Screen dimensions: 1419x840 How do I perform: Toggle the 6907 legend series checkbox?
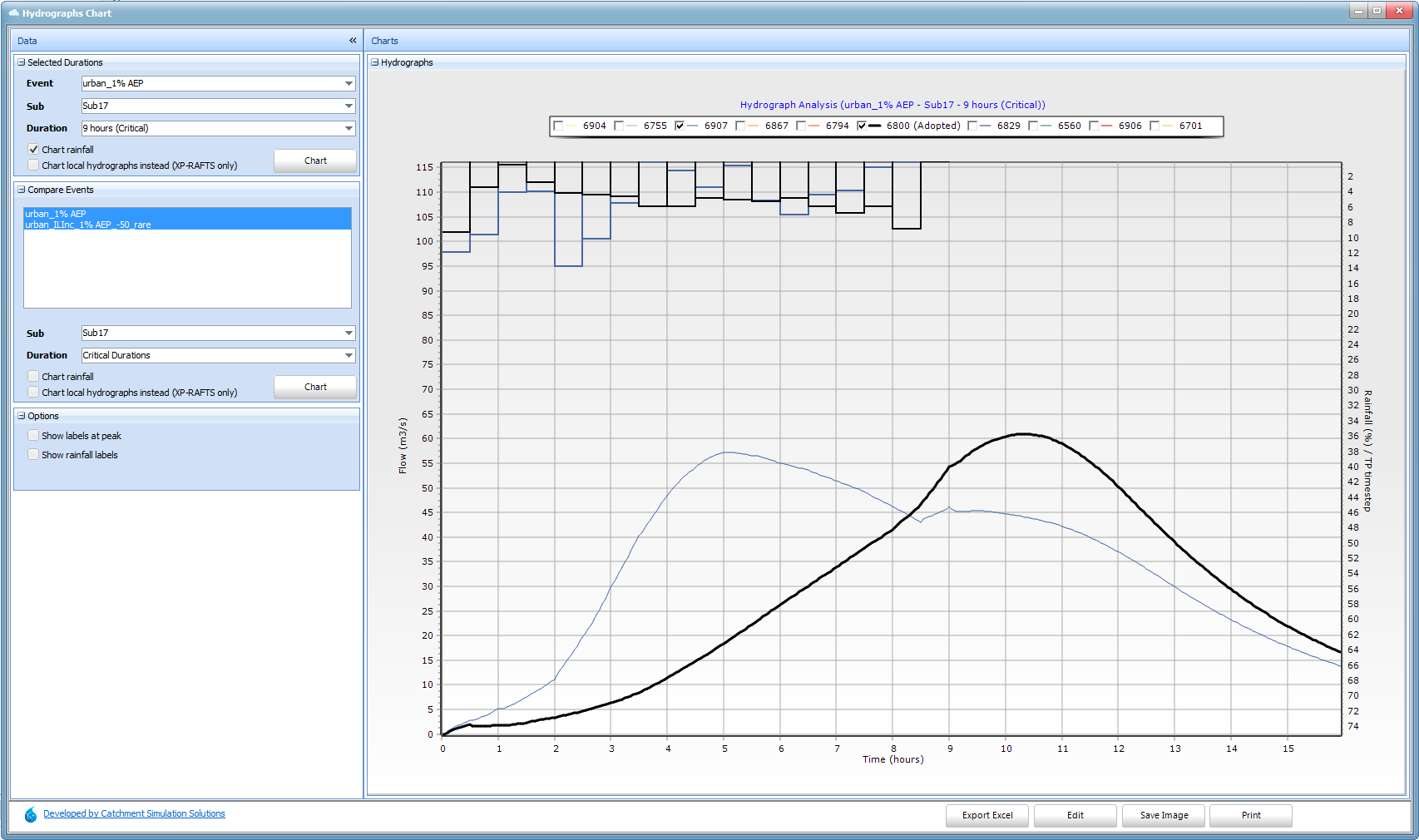pos(680,126)
